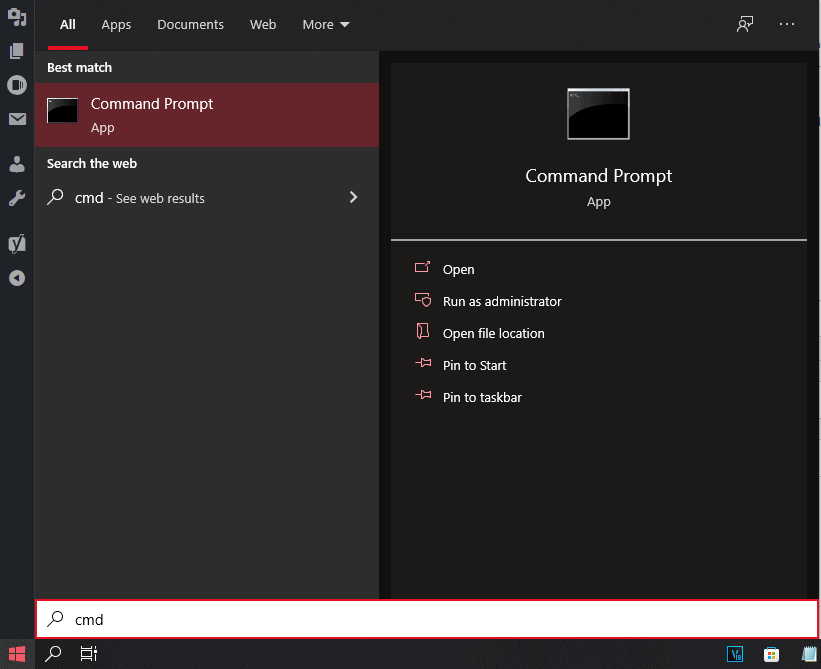The image size is (821, 669).
Task: Pin Command Prompt to Start
Action: coord(474,365)
